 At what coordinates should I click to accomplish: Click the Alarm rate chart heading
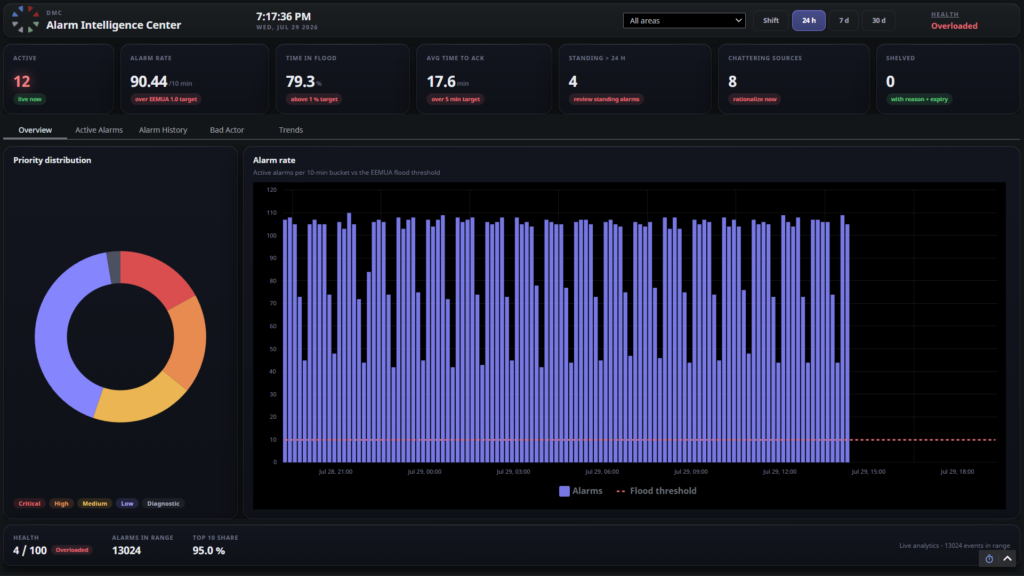coord(274,160)
